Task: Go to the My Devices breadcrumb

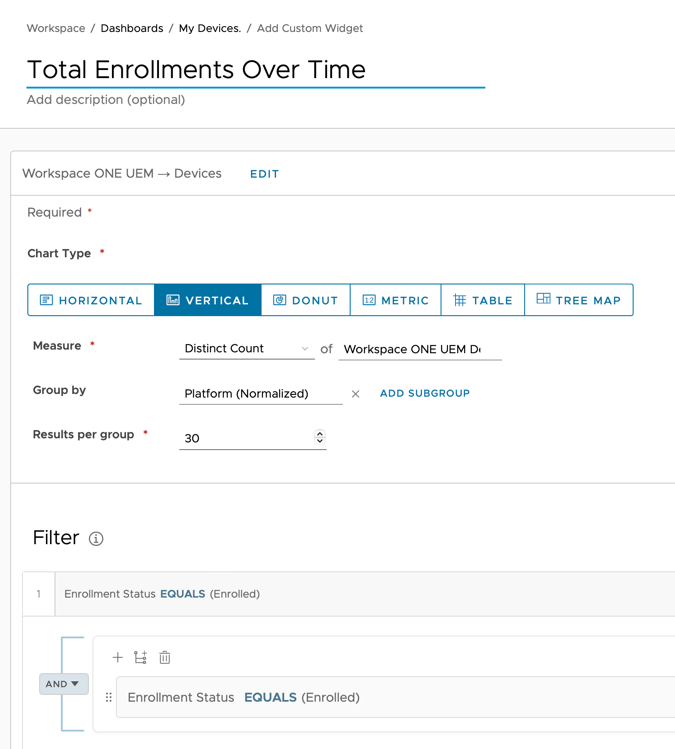Action: [x=209, y=28]
